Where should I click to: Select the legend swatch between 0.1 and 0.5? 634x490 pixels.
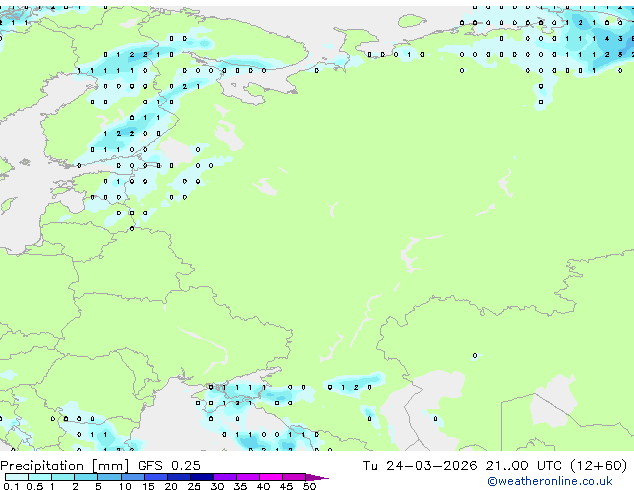point(17,477)
